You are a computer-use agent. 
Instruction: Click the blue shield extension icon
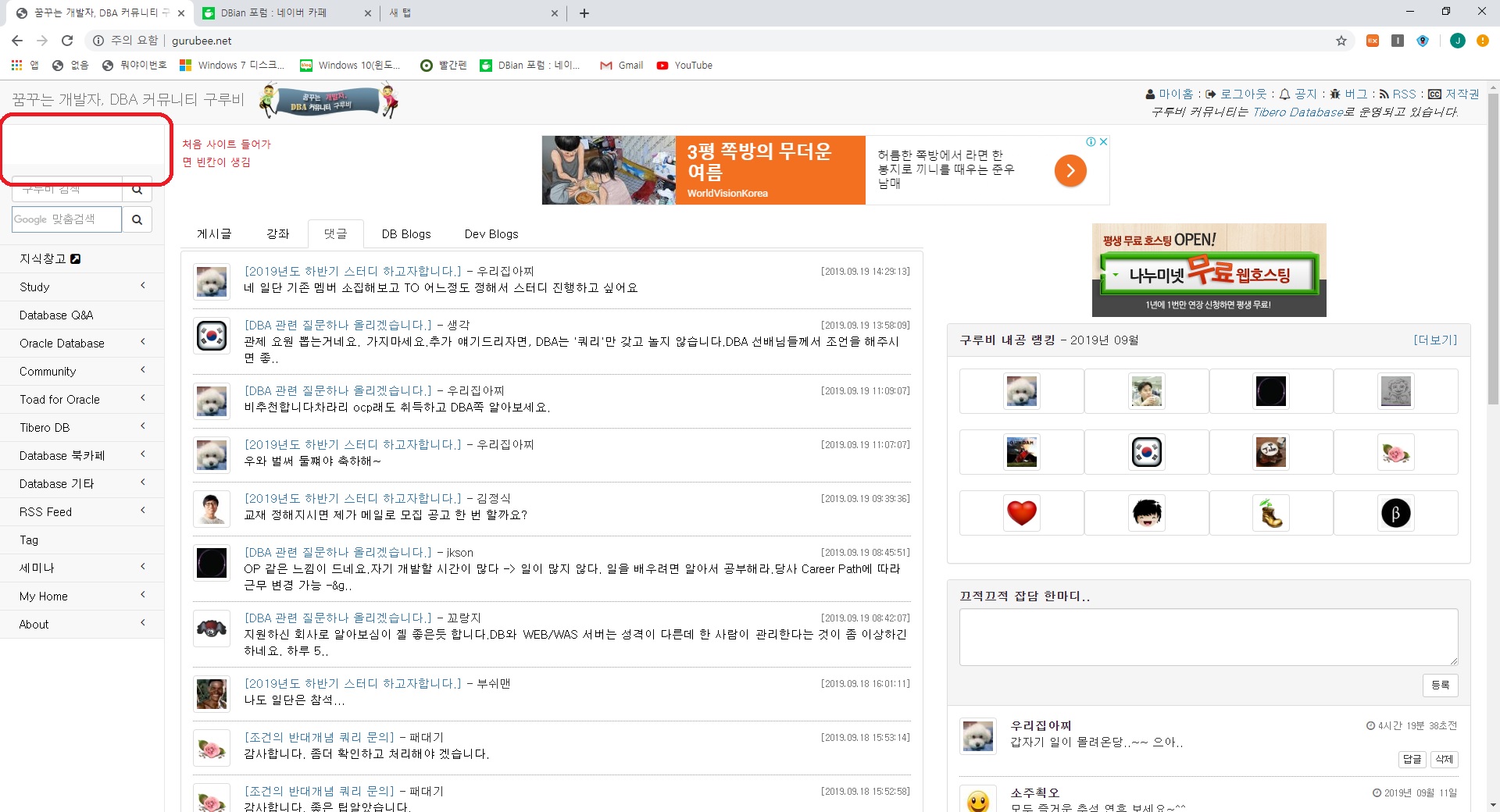tap(1423, 41)
